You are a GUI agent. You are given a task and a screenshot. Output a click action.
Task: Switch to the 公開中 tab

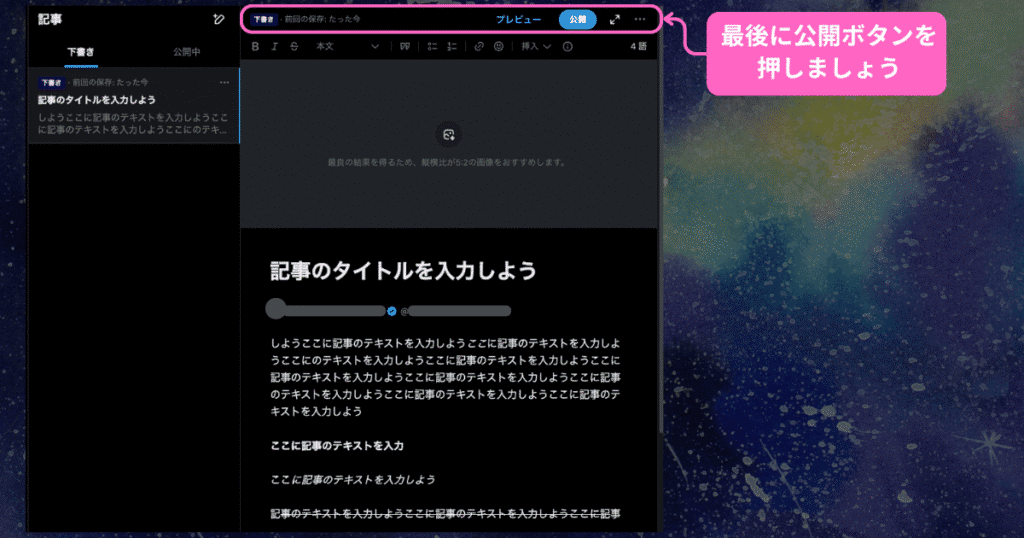tap(187, 52)
